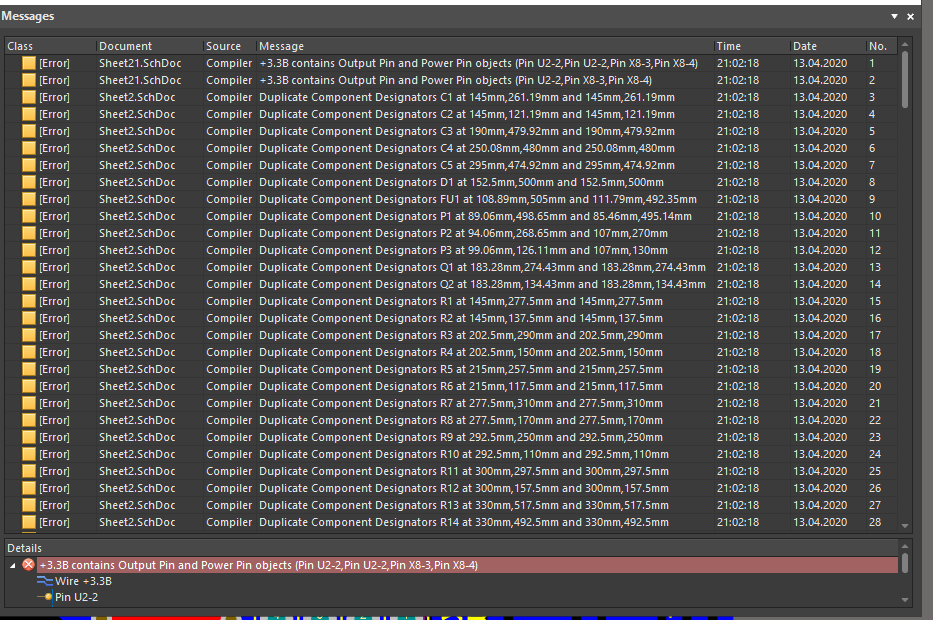The height and width of the screenshot is (620, 933).
Task: Click the [Error] label in row 28
Action: point(54,522)
